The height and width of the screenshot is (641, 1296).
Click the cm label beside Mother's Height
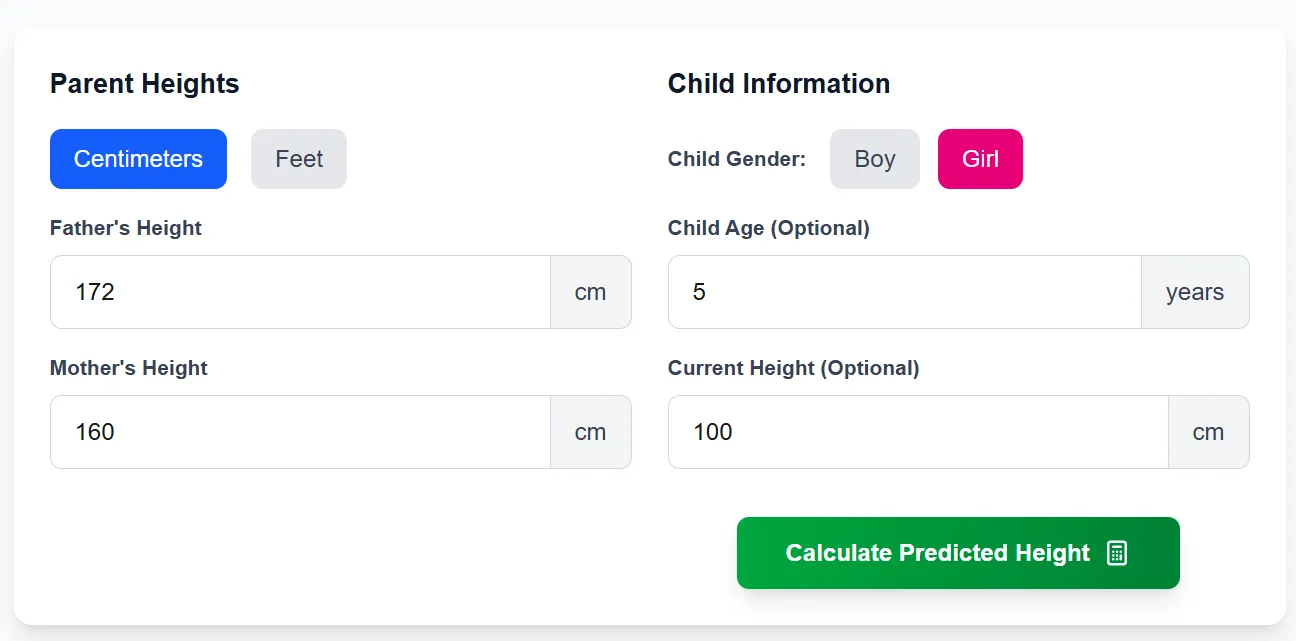(590, 432)
